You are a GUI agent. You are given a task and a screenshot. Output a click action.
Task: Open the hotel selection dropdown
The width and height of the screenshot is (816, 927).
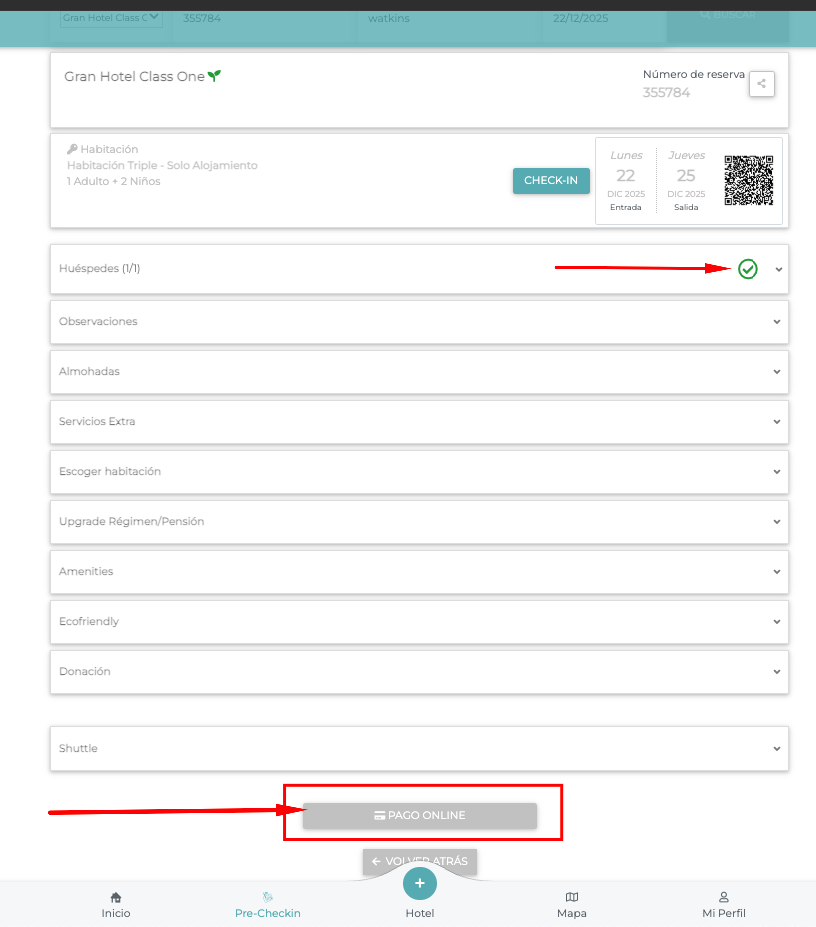(111, 17)
